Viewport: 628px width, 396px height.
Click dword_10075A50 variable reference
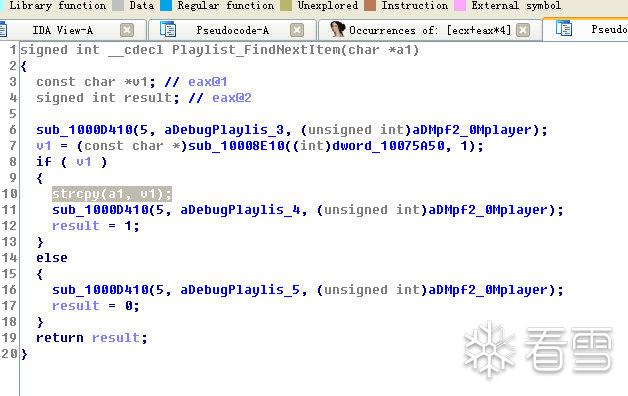(x=388, y=146)
